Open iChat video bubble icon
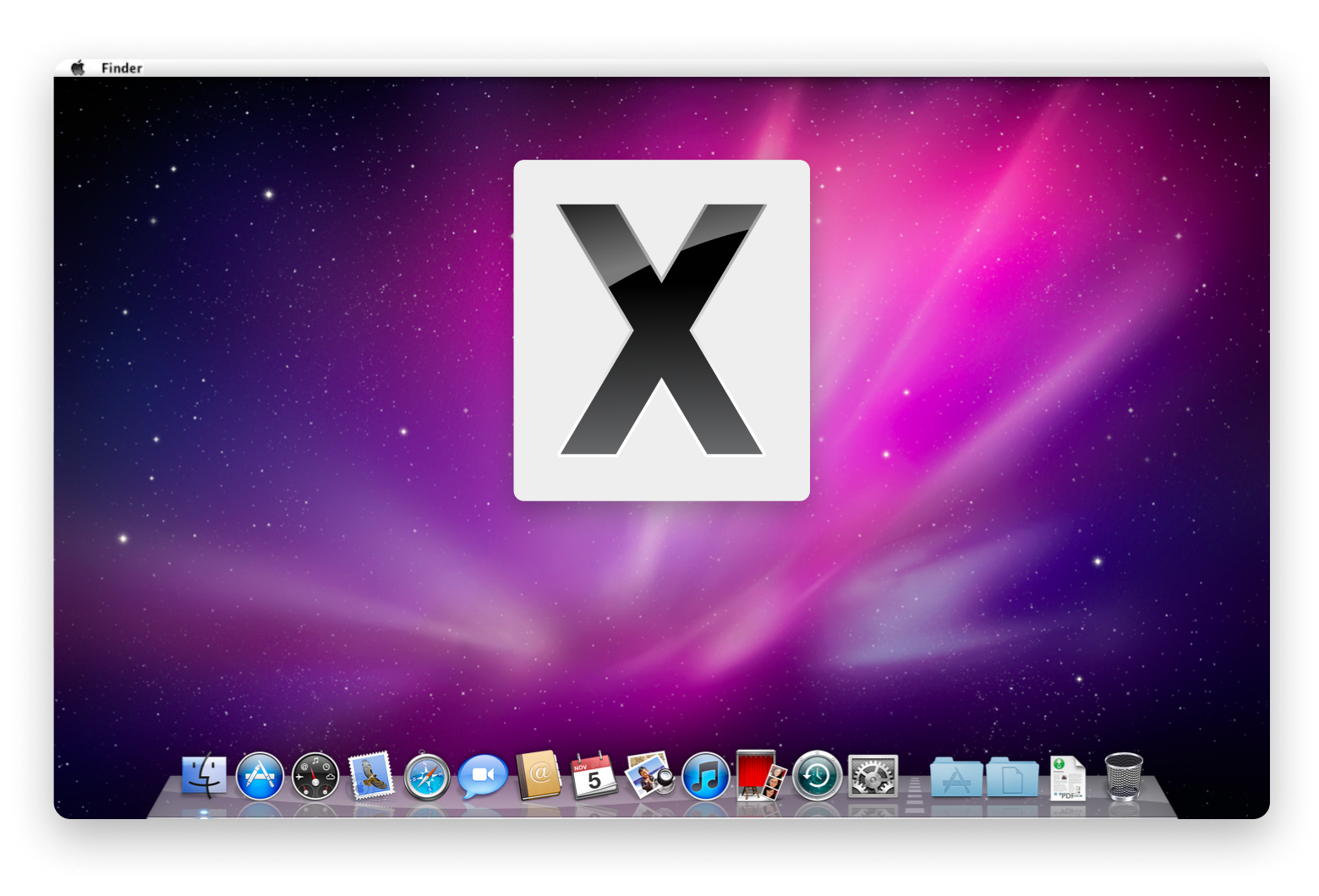Image resolution: width=1319 pixels, height=896 pixels. 483,776
